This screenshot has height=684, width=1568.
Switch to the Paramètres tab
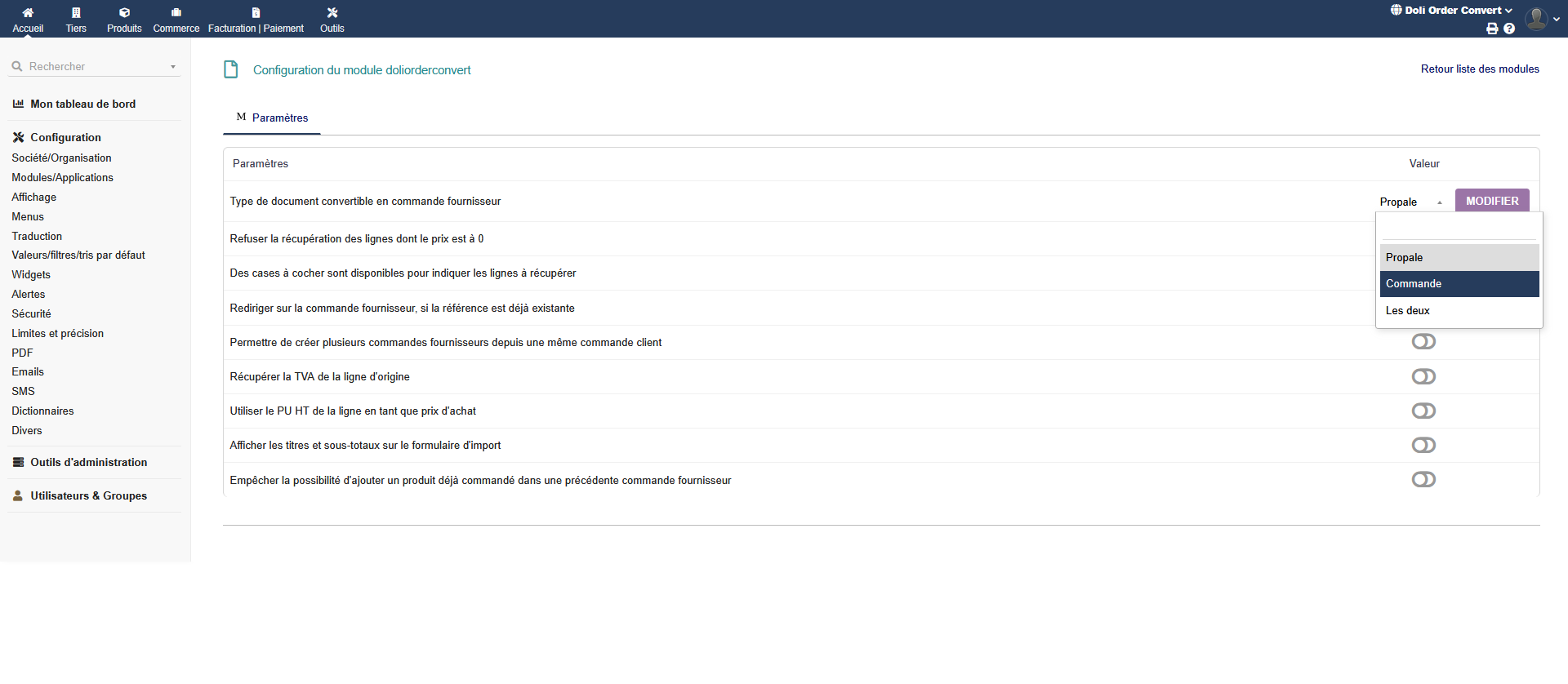[279, 118]
